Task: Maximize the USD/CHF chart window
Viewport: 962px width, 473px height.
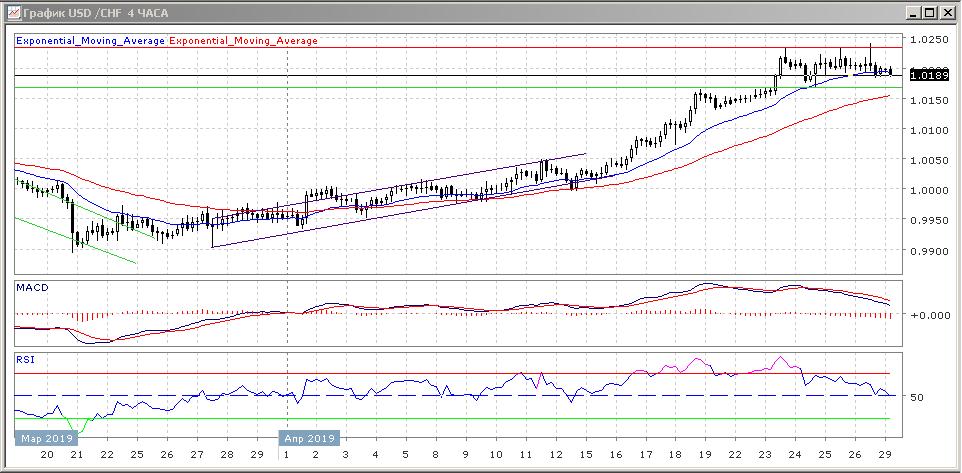Action: 929,13
